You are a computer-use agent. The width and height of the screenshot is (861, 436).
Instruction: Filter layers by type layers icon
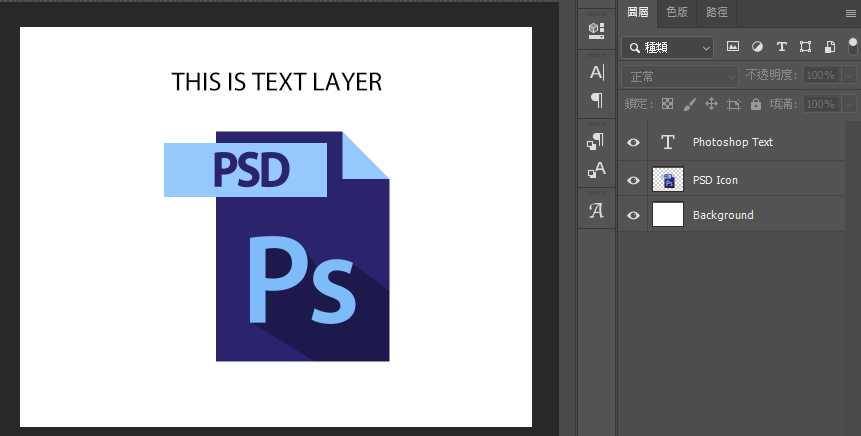[x=781, y=47]
